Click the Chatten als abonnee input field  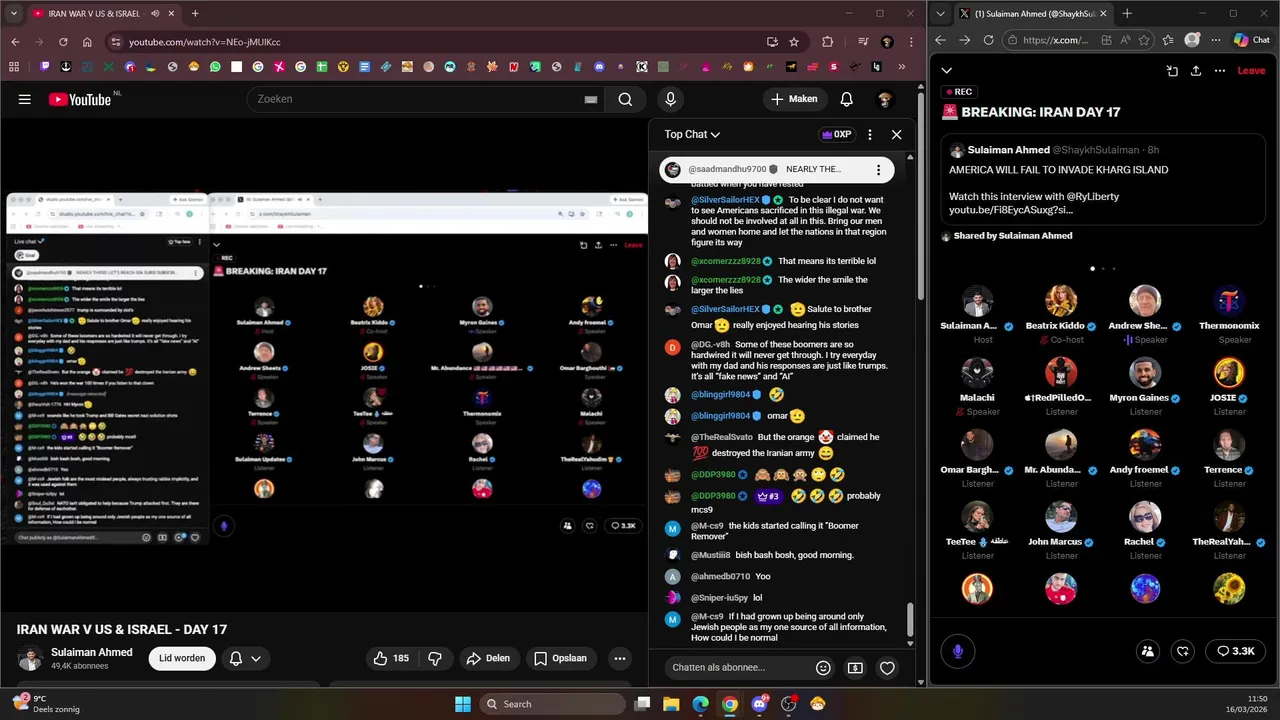tap(738, 668)
